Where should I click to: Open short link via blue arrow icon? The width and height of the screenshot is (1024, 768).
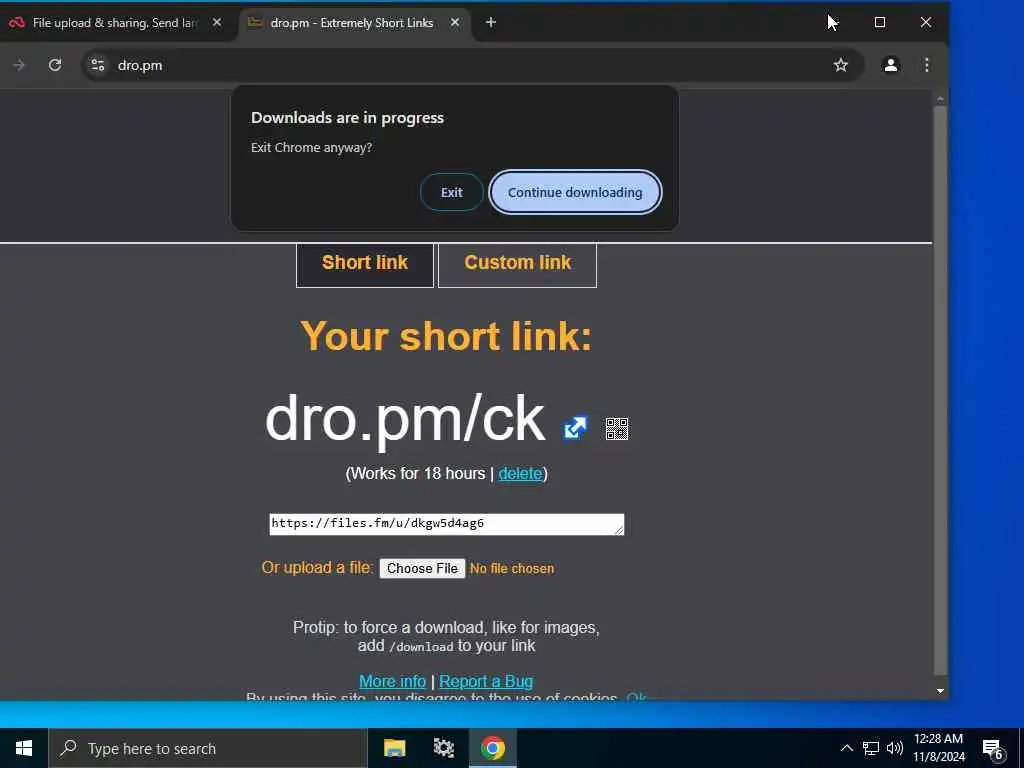[x=575, y=428]
